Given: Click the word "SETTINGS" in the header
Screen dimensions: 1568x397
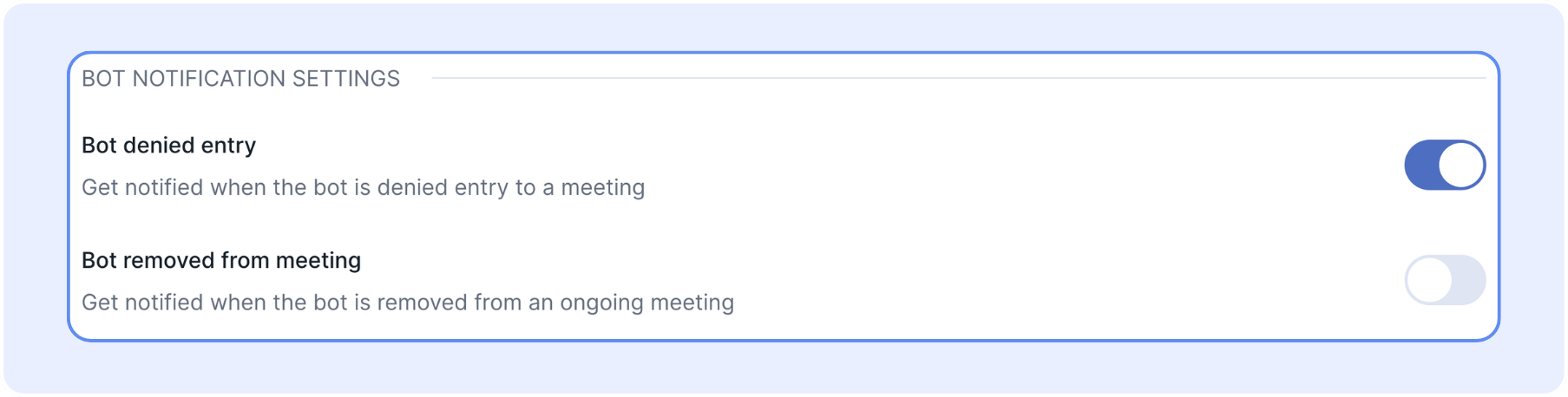Looking at the screenshot, I should point(345,79).
